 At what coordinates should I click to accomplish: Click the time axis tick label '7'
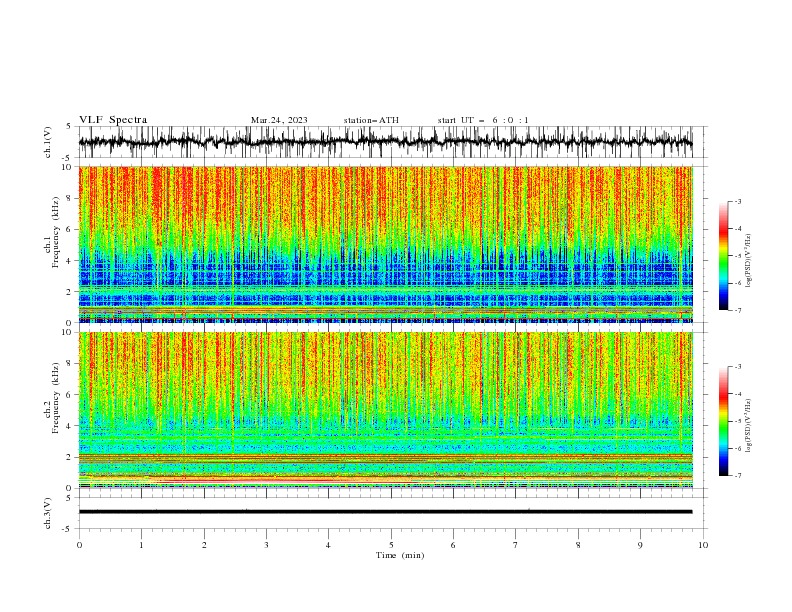coord(516,545)
